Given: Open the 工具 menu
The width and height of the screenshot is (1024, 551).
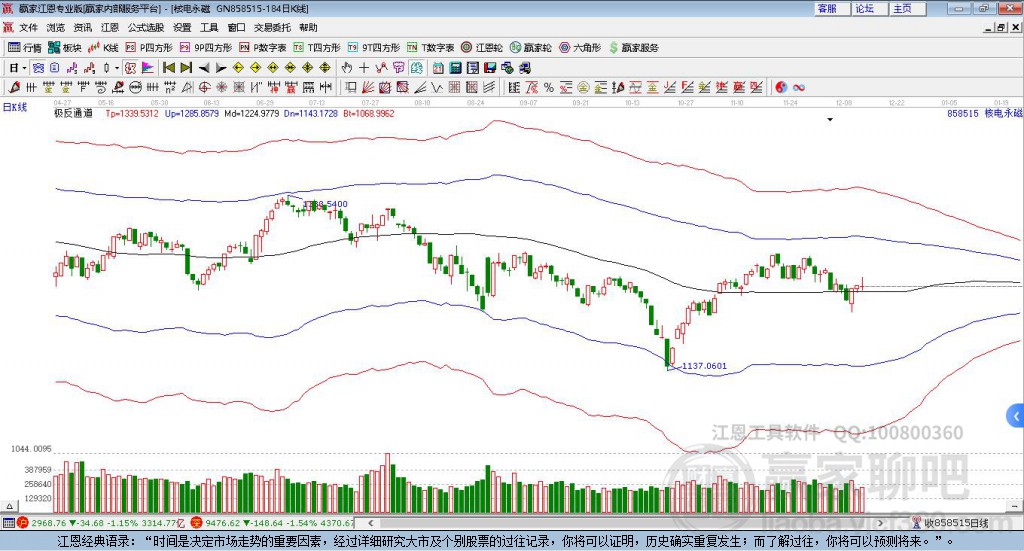Looking at the screenshot, I should tap(209, 27).
